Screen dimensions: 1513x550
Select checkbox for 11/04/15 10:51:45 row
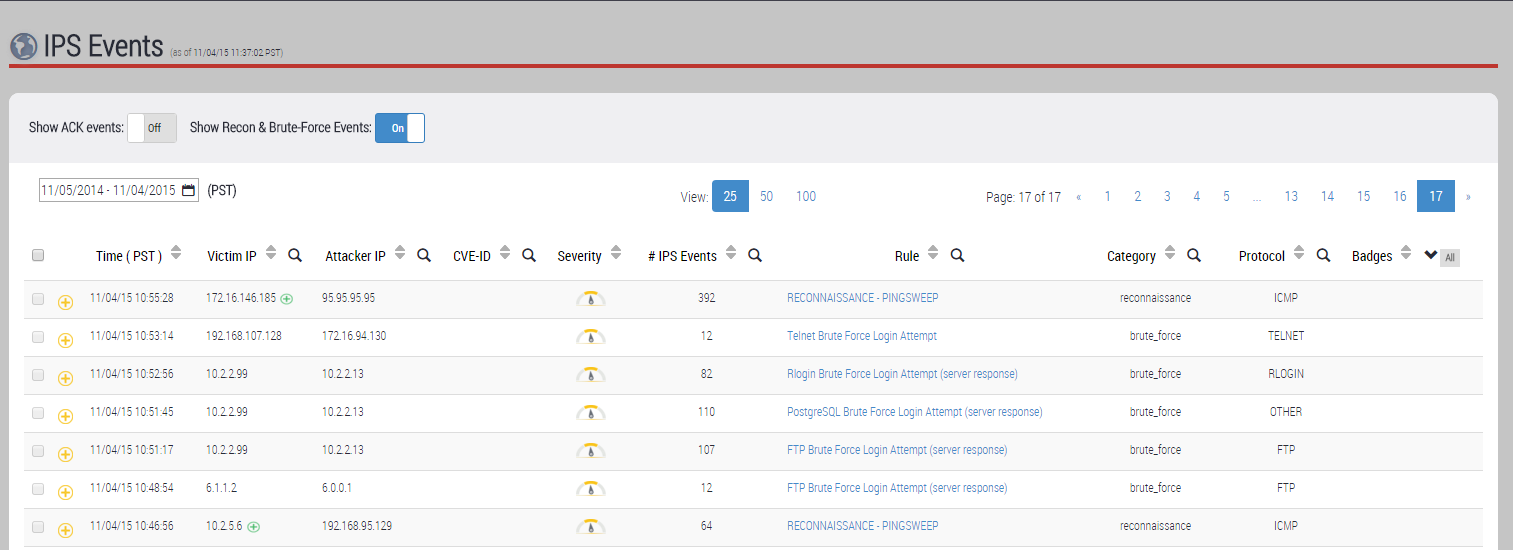[x=38, y=412]
